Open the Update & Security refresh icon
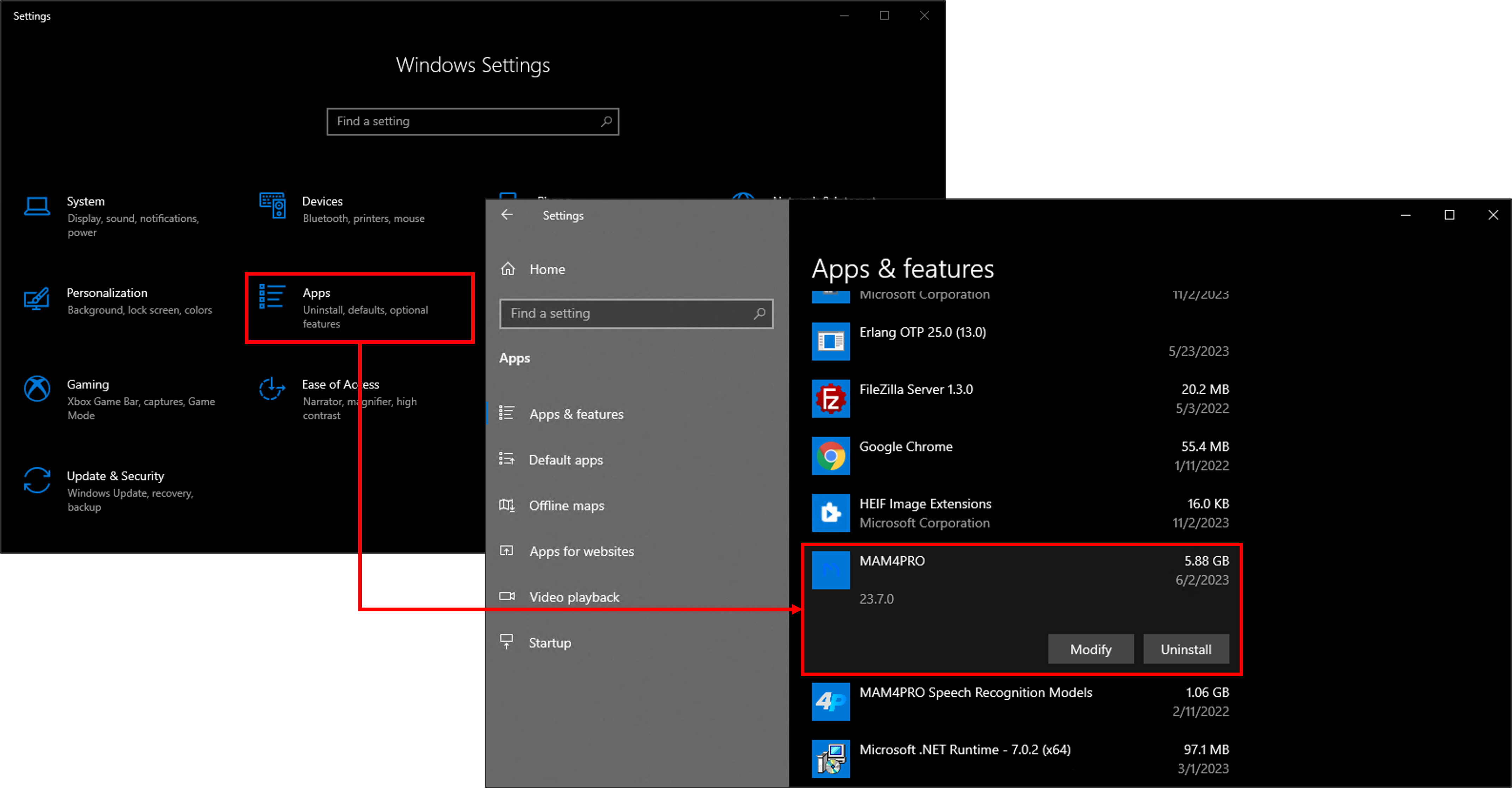The image size is (1512, 788). pos(37,480)
